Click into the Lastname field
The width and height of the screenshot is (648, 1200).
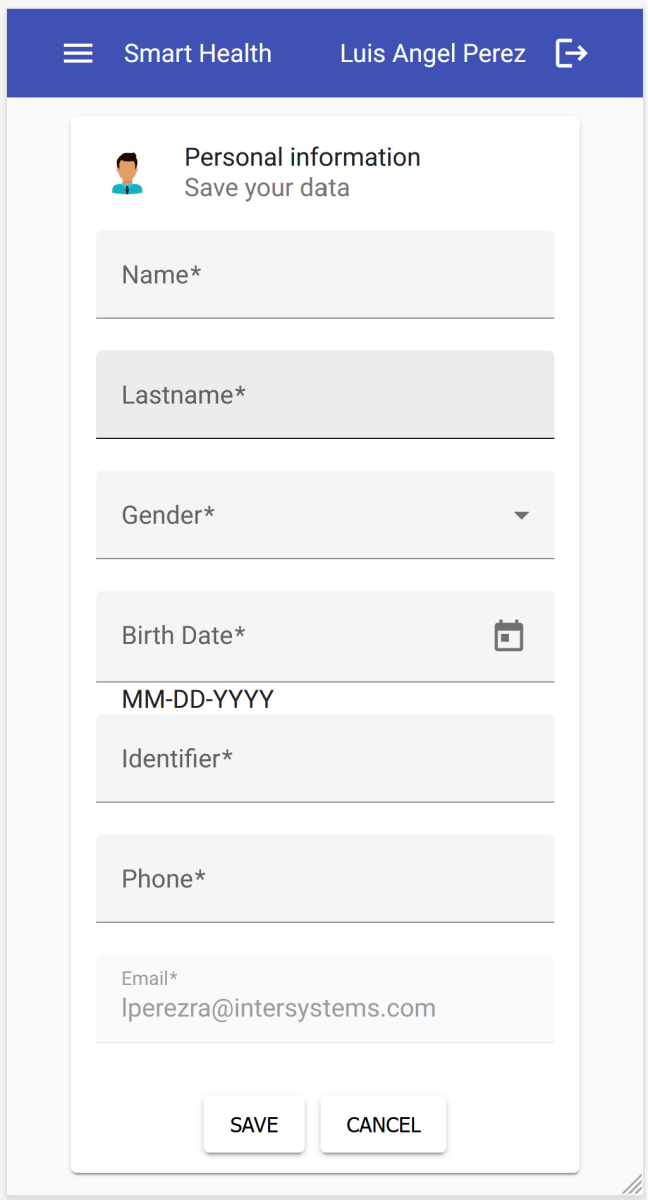pos(325,395)
